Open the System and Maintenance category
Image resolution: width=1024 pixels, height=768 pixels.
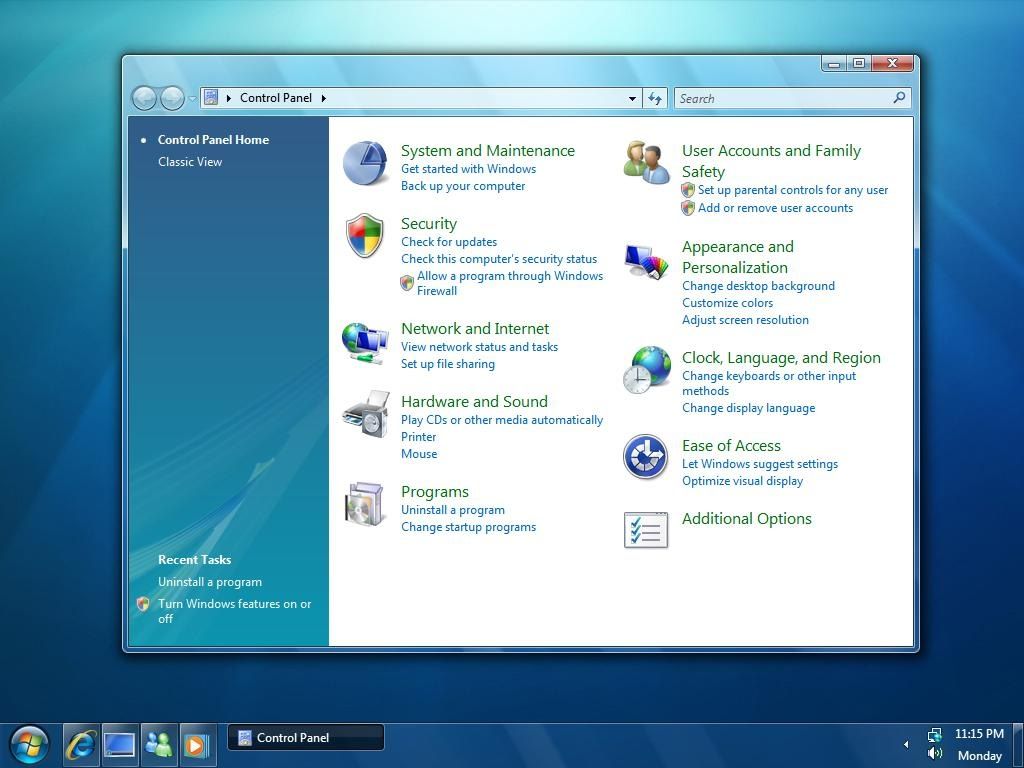pyautogui.click(x=488, y=151)
